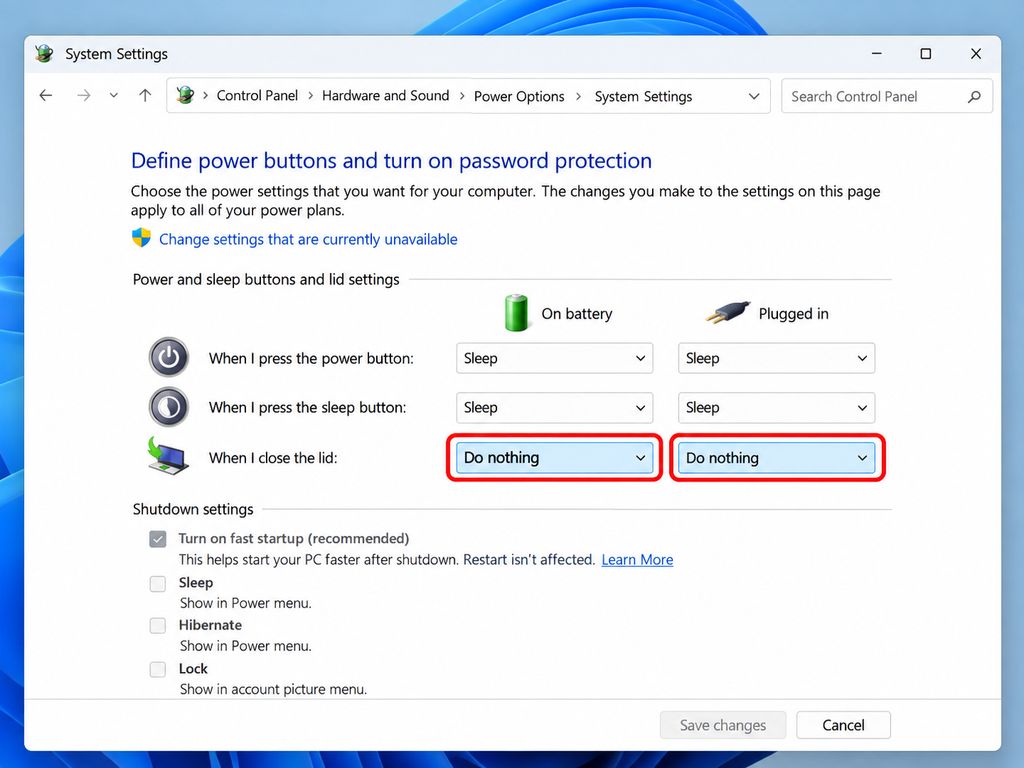Go up one level with up arrow
Screen dimensions: 1024x768
coord(145,95)
